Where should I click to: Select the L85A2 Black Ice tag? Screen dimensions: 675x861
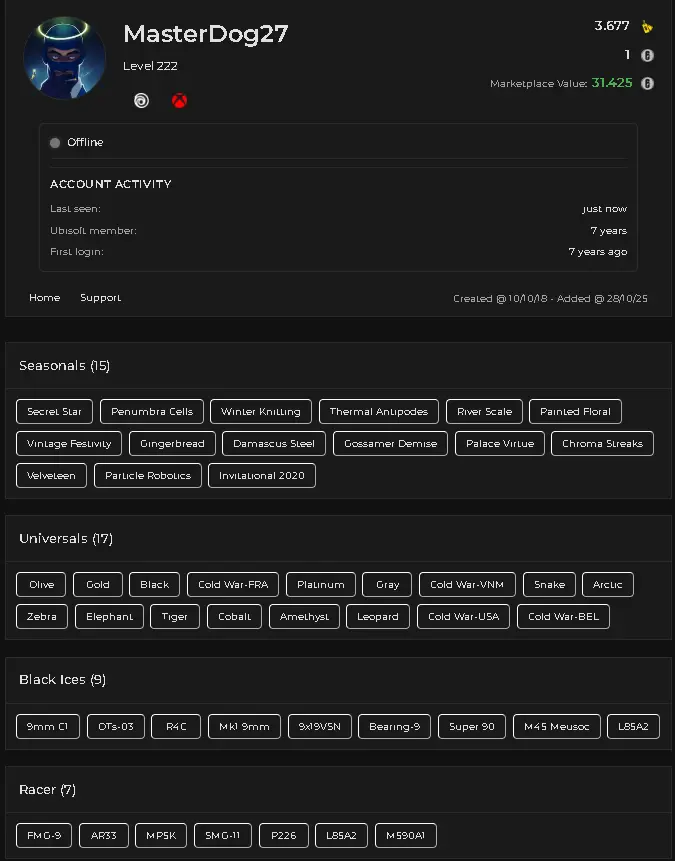[633, 726]
